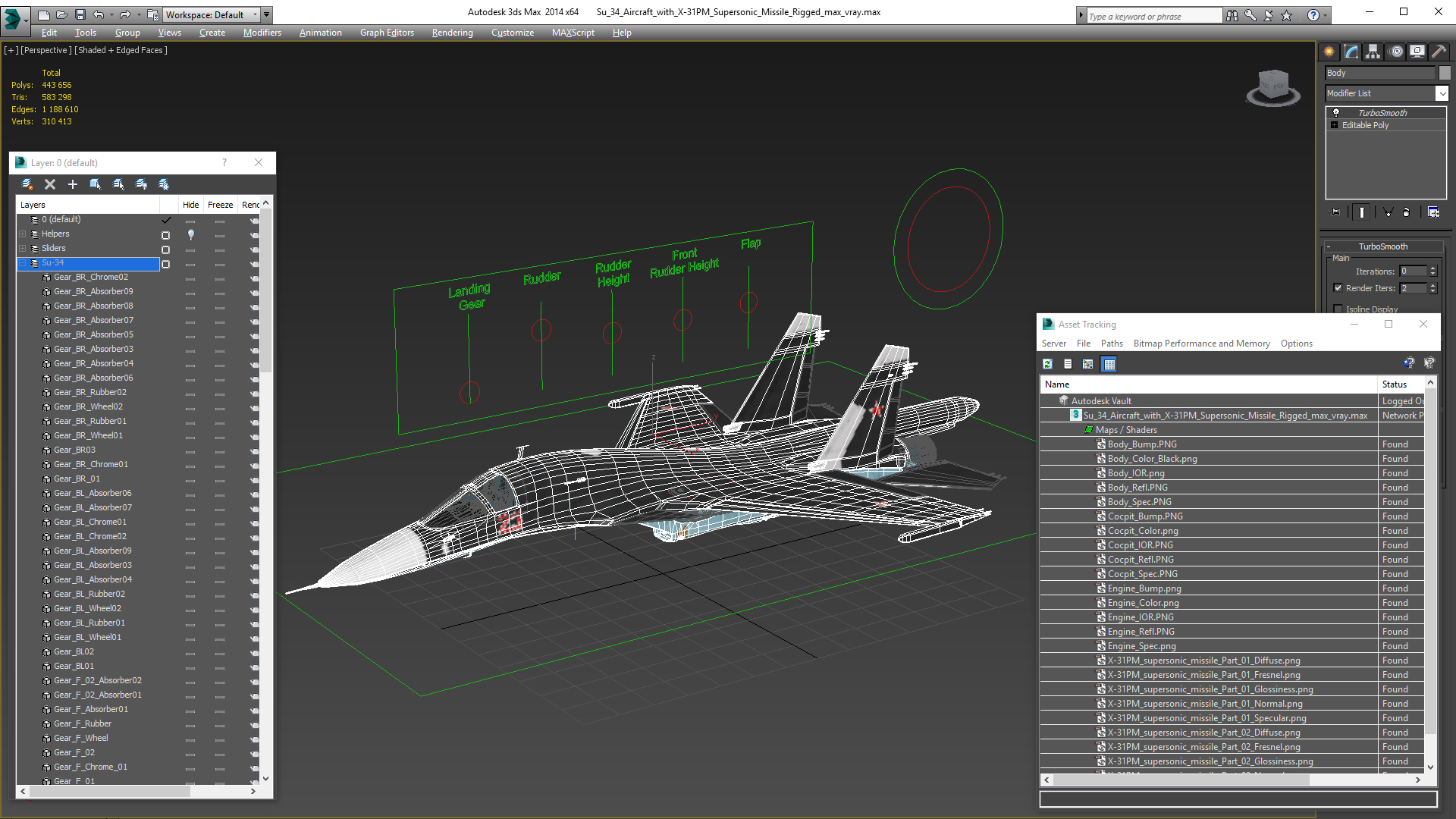Click the Select Highlighted Objects and Layers icon
The height and width of the screenshot is (819, 1456).
(96, 184)
